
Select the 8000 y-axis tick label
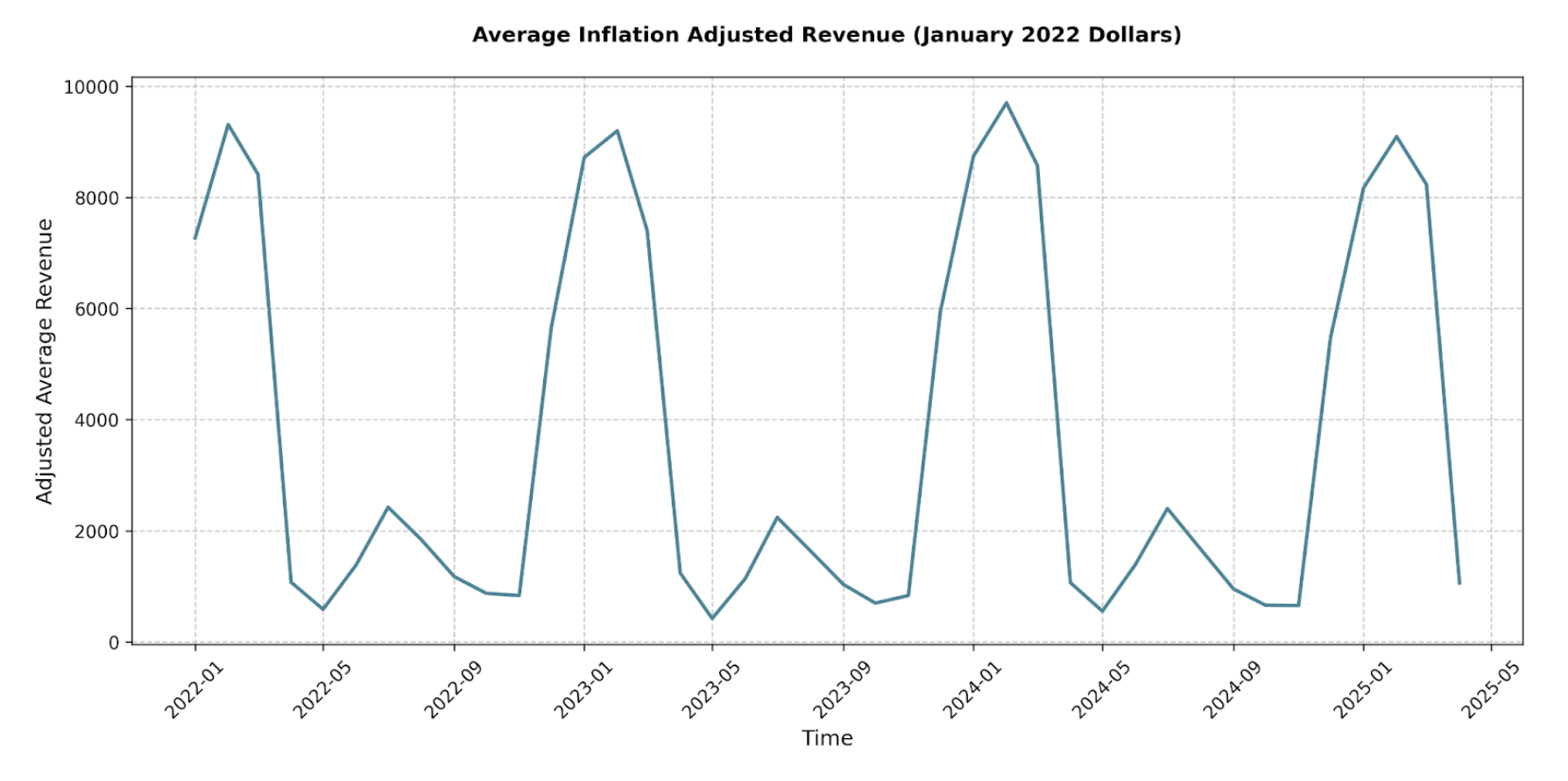coord(95,198)
